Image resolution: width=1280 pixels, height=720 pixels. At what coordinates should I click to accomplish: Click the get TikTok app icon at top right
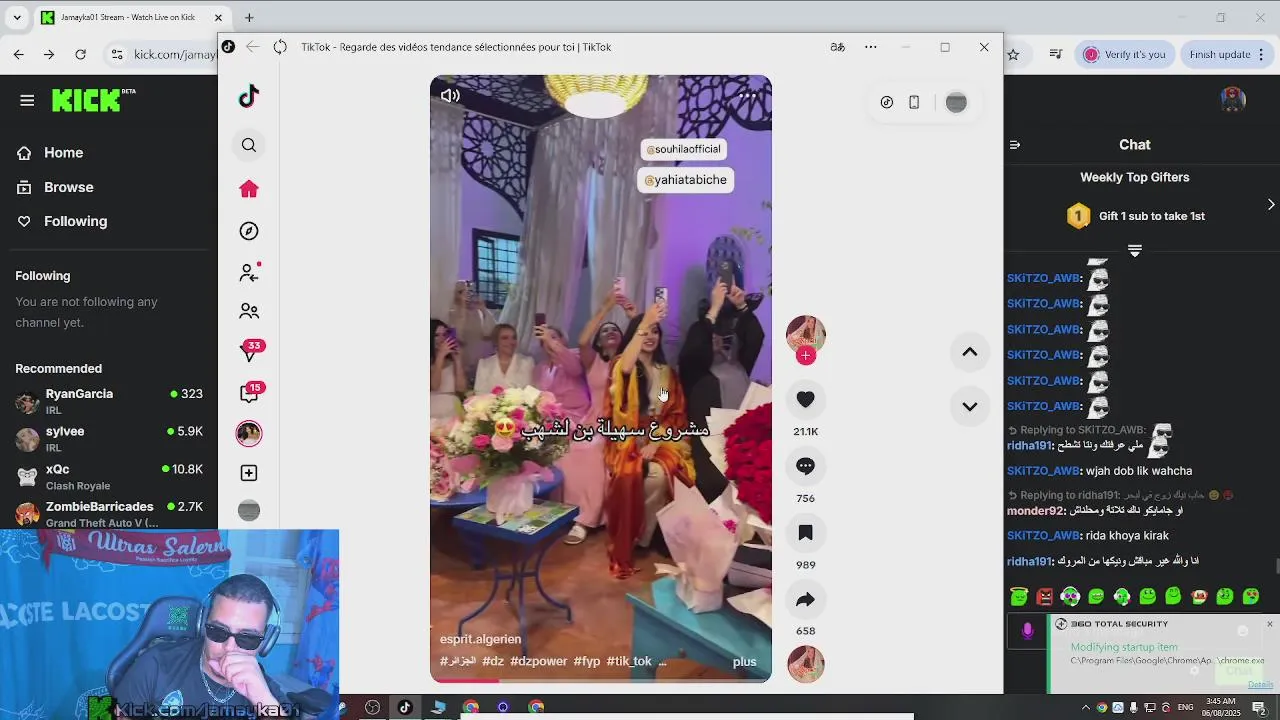pos(886,102)
